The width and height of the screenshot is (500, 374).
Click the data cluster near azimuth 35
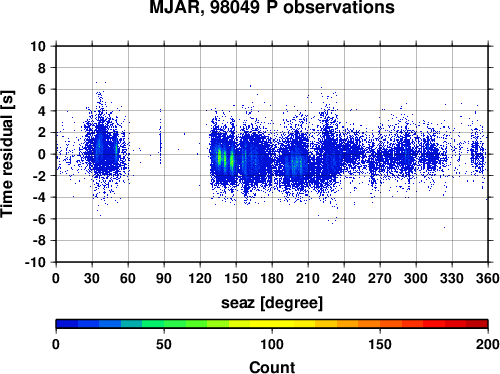(x=99, y=147)
